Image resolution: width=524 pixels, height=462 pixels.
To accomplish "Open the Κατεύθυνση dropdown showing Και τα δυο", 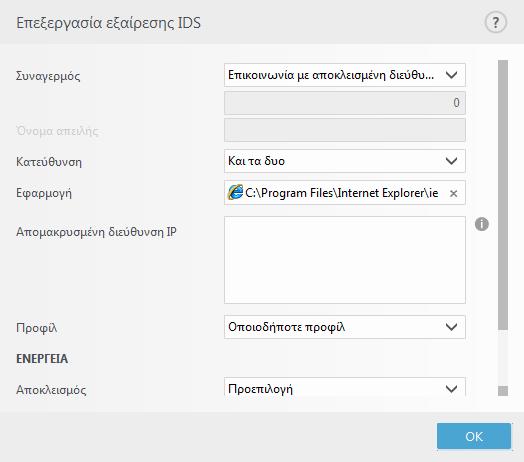I will click(345, 161).
